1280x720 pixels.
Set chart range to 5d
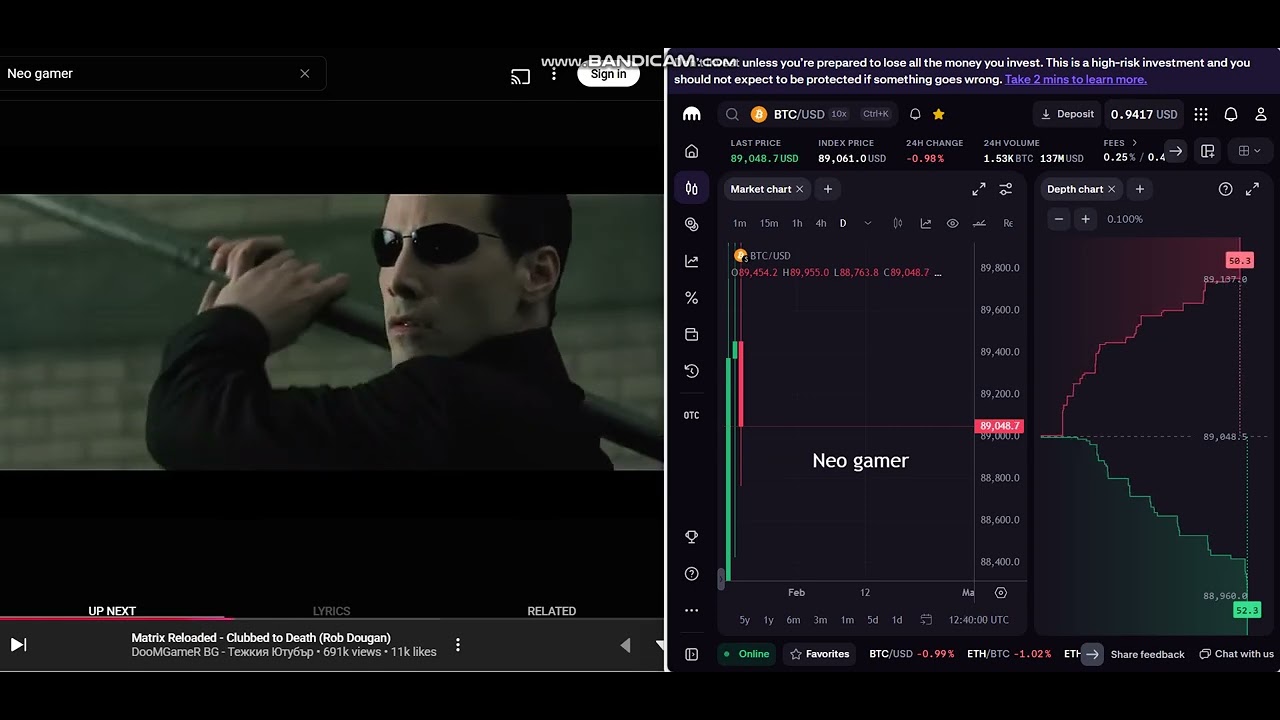click(872, 620)
